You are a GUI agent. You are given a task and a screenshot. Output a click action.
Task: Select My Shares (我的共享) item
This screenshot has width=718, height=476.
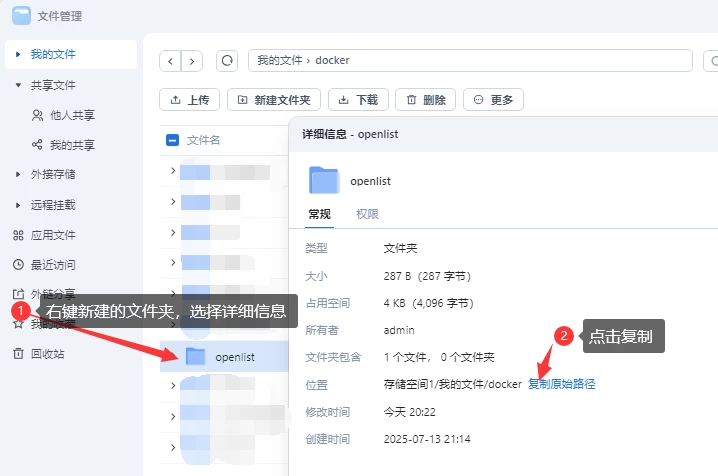coord(72,145)
